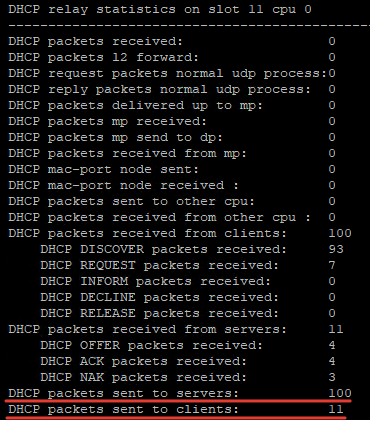Click 'DHCP packets mp send to dp' line
Screen dimensions: 370x422
[172, 138]
